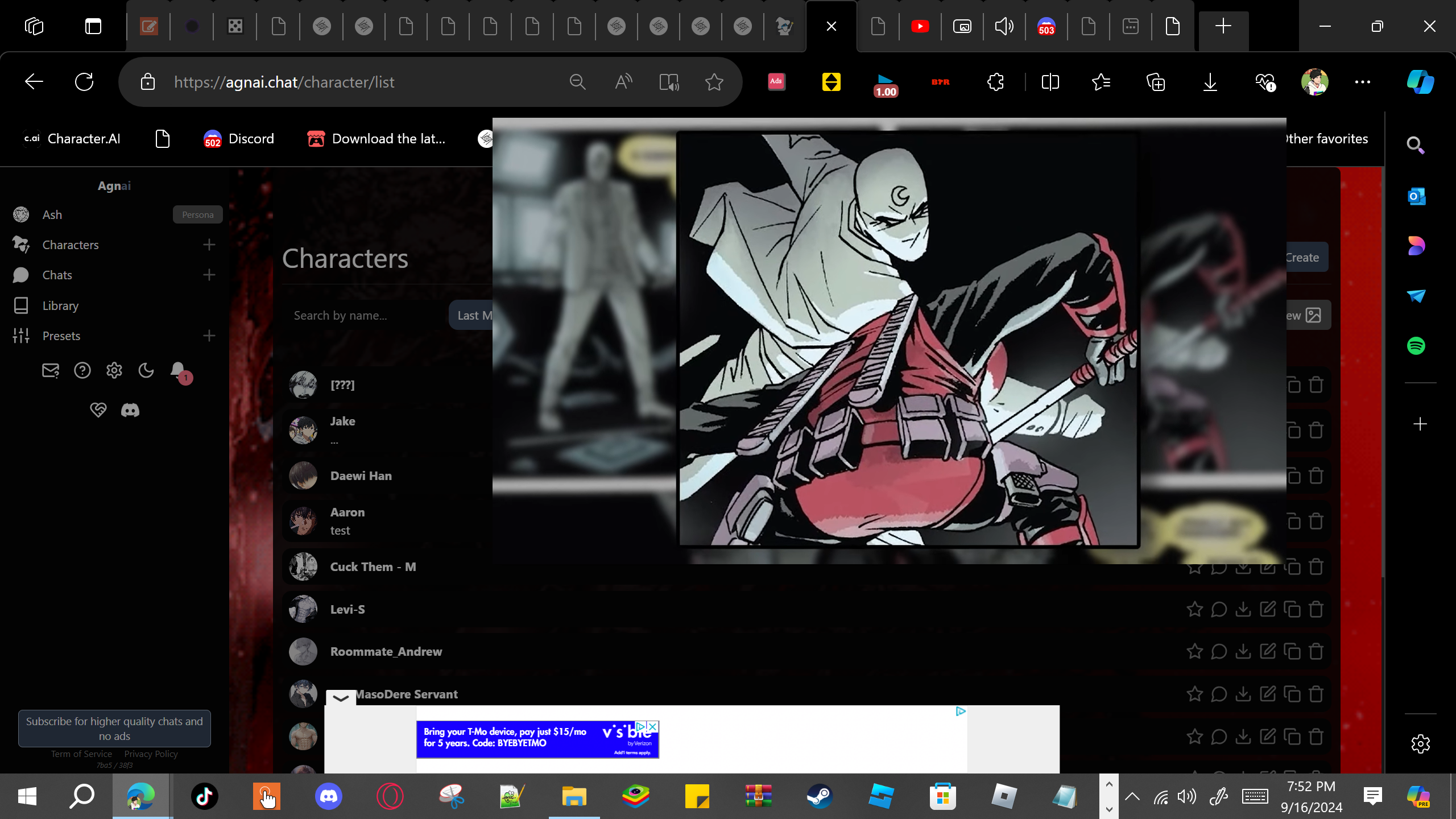Screen dimensions: 1456x819
Task: Open the Privacy Policy link
Action: coord(151,754)
